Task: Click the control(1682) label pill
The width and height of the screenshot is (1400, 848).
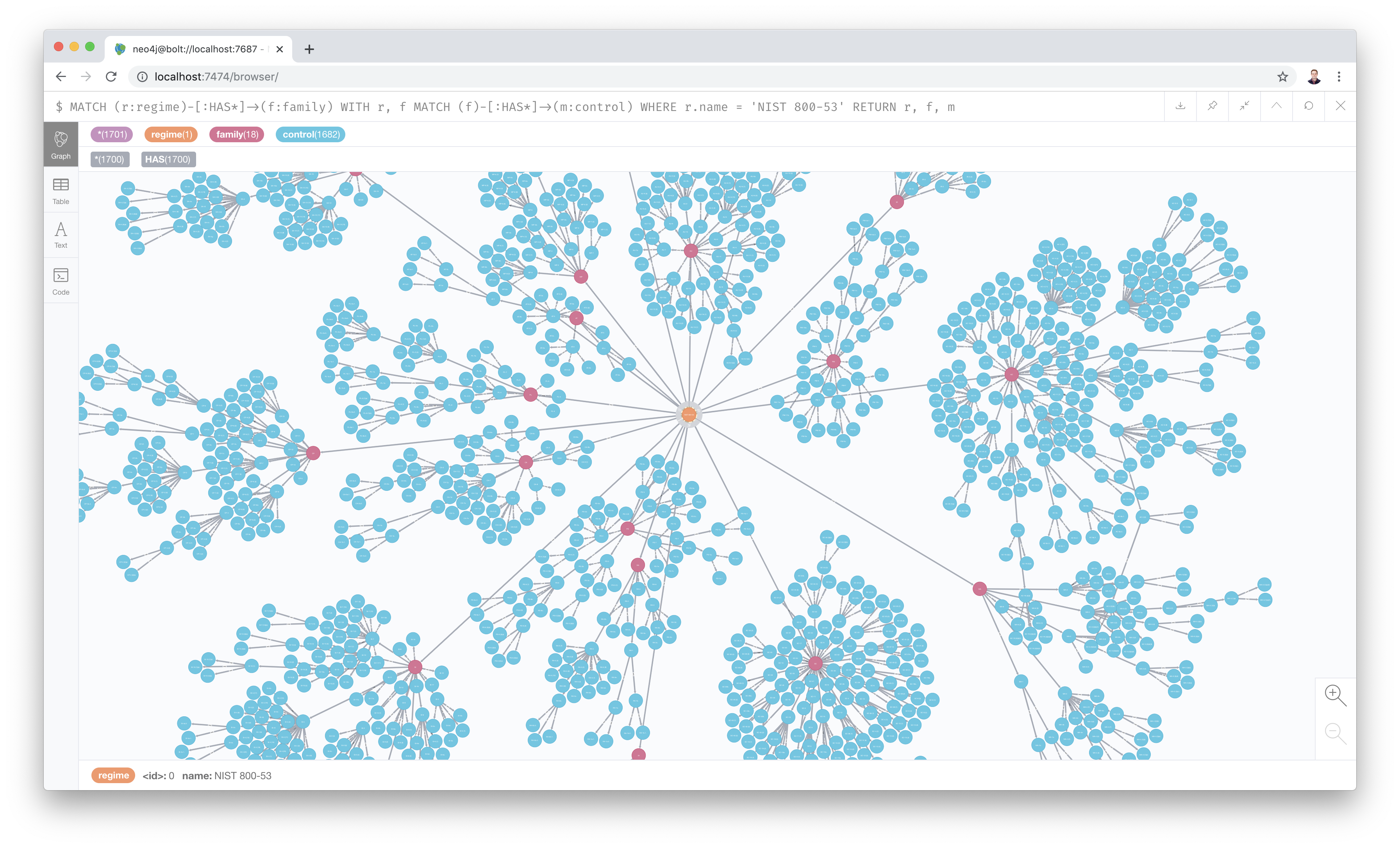Action: coord(311,135)
